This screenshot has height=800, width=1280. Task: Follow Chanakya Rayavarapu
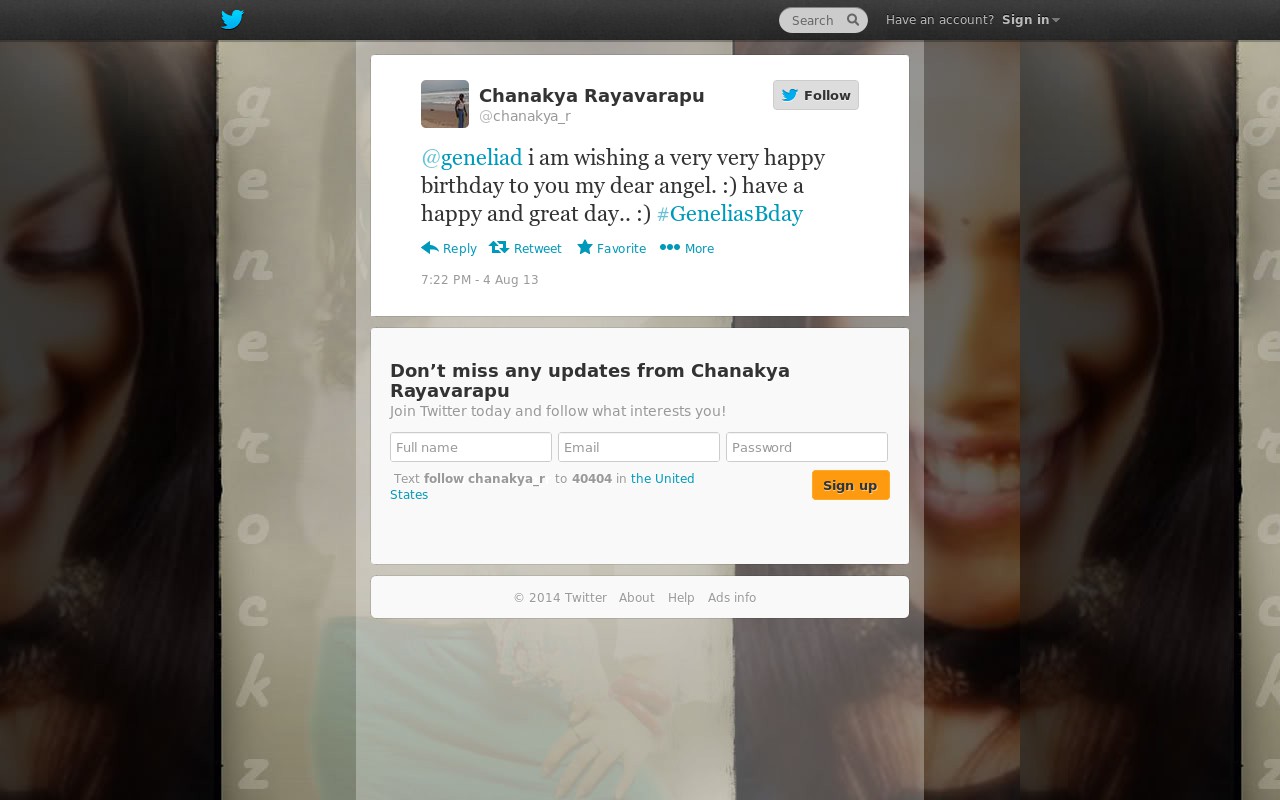click(816, 95)
